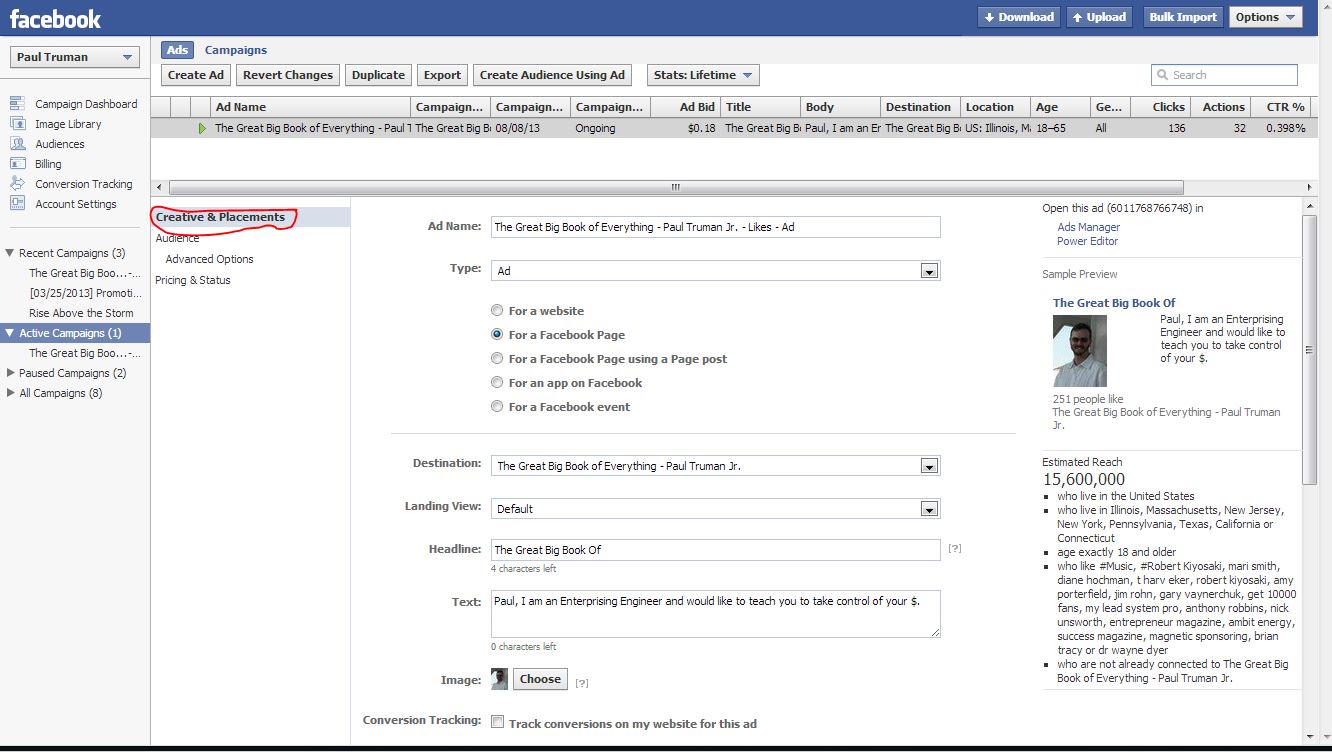Image resolution: width=1332 pixels, height=752 pixels.
Task: Click Revert Changes
Action: click(x=288, y=75)
